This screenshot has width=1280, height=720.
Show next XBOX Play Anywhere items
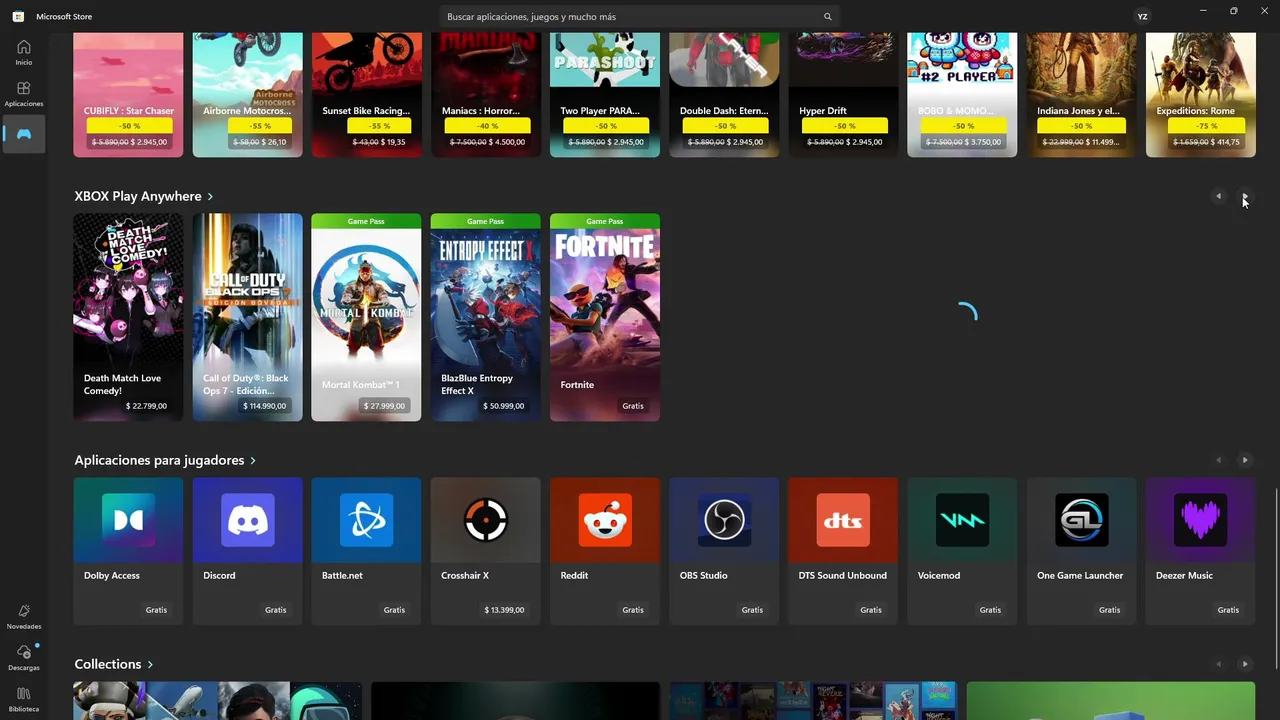(1245, 196)
